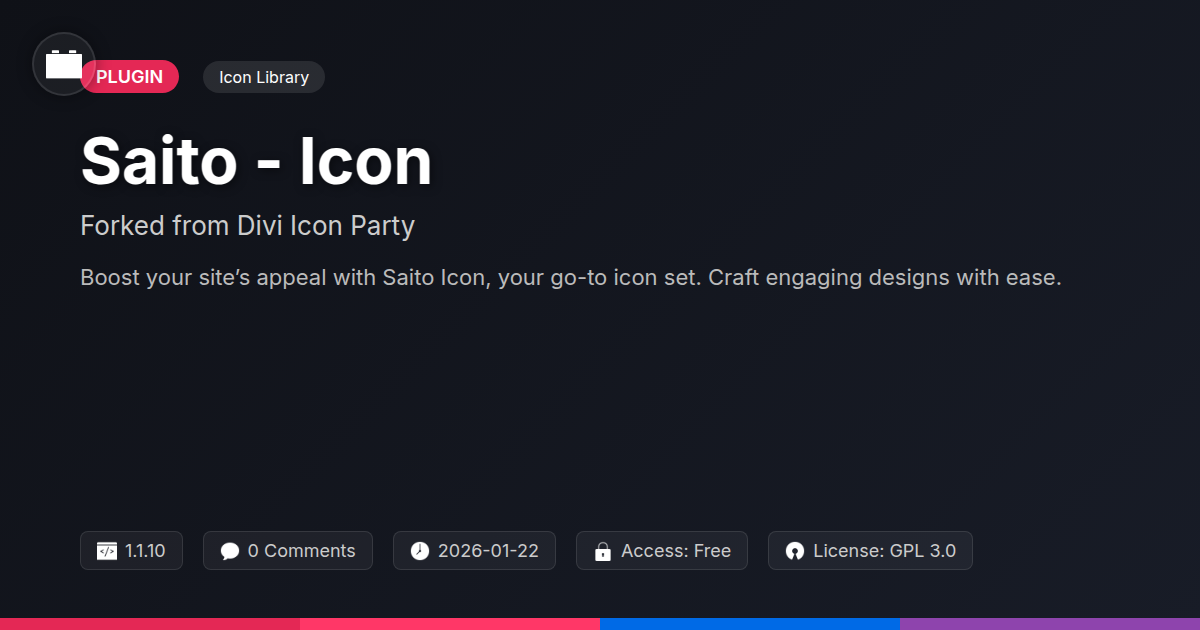Click the Forked from Divi Icon Party subtitle

click(247, 226)
